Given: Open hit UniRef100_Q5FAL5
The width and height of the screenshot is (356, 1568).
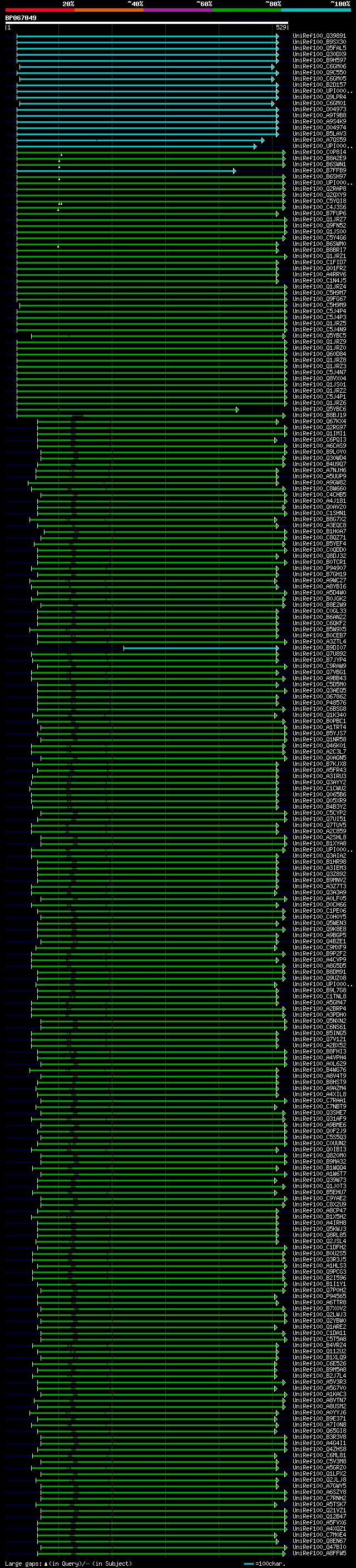Looking at the screenshot, I should click(319, 48).
